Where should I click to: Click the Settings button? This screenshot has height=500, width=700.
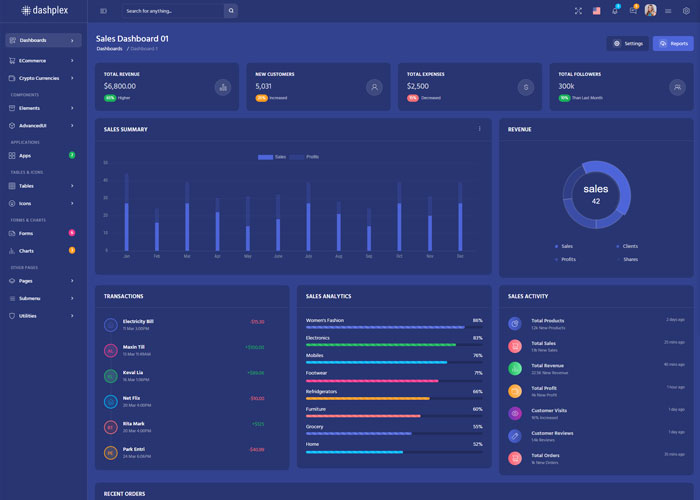[627, 44]
